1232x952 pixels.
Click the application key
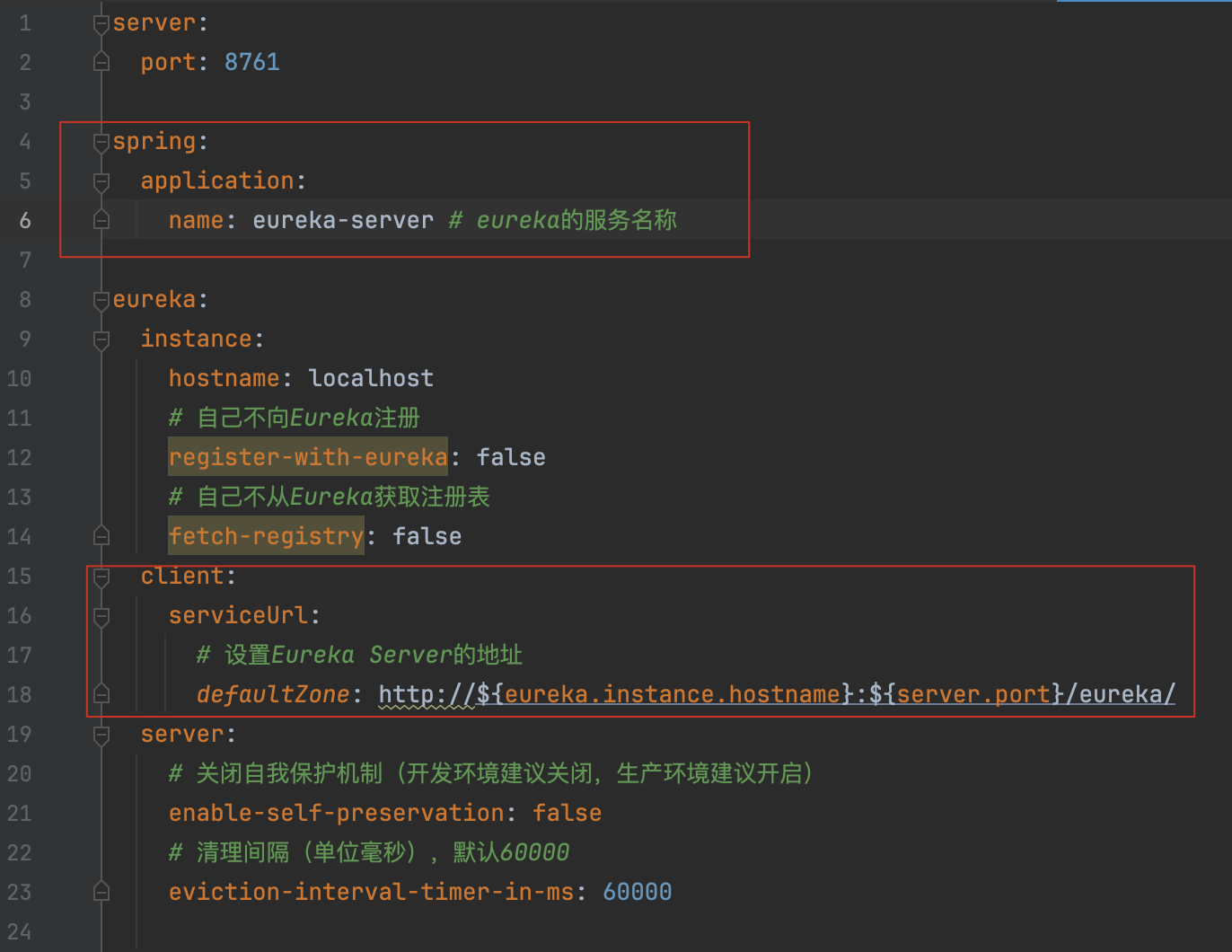pyautogui.click(x=217, y=181)
